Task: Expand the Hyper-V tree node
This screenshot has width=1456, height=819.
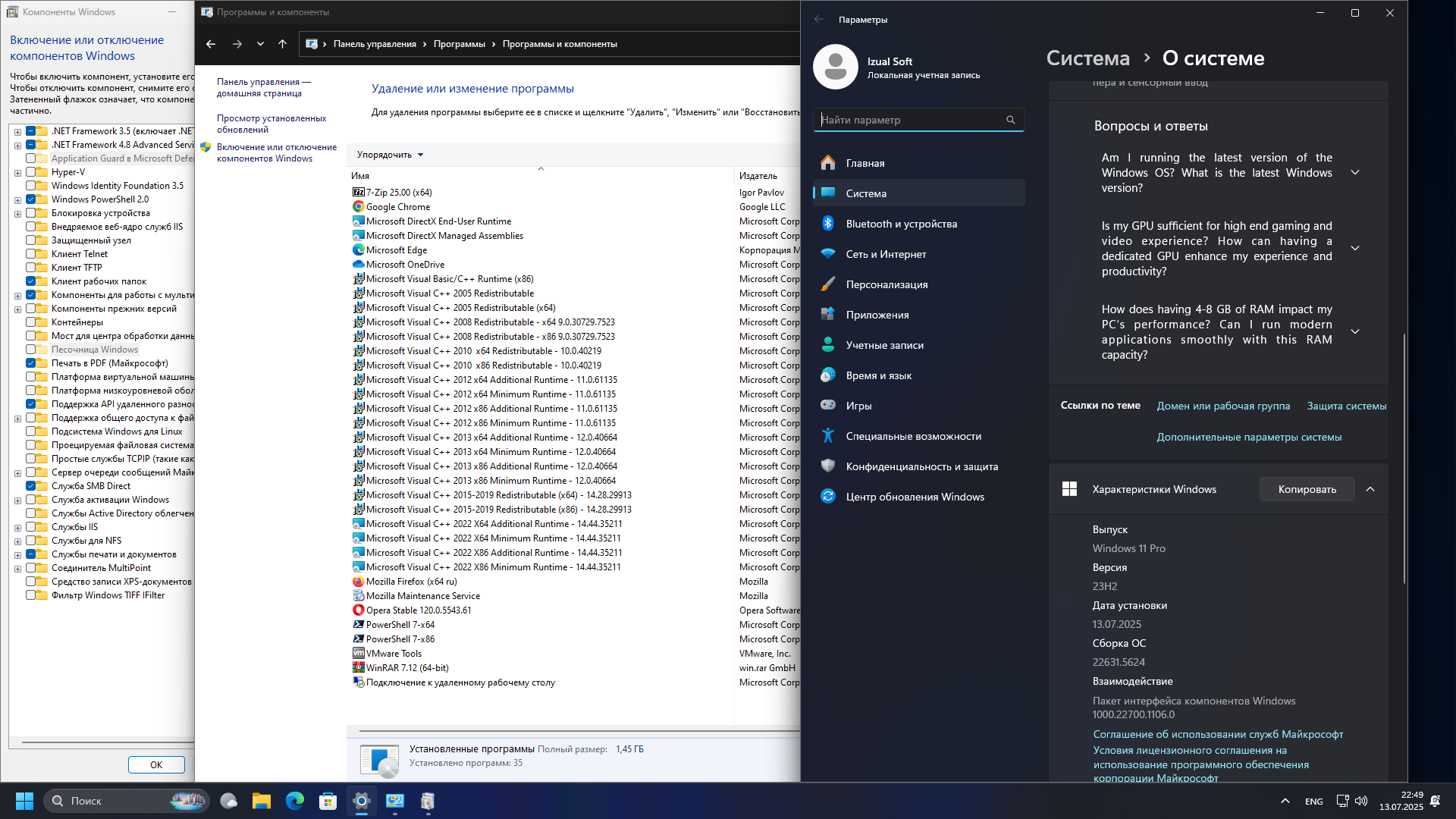Action: click(17, 173)
